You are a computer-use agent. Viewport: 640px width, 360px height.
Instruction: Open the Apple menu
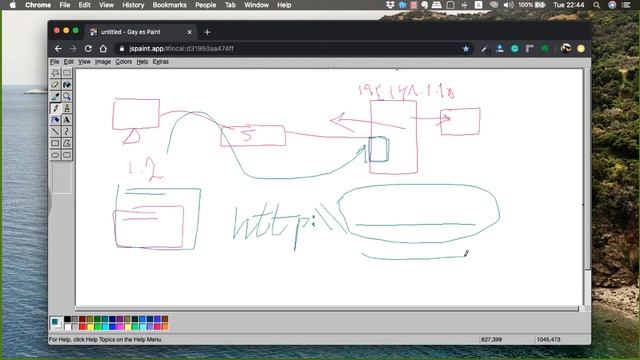pos(13,5)
